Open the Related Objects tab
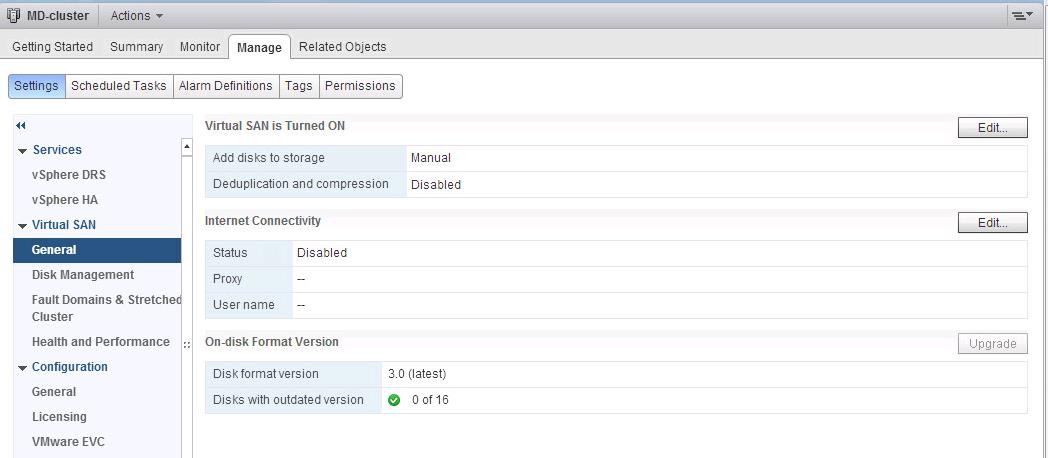Screen dimensions: 1048x458 click(342, 47)
